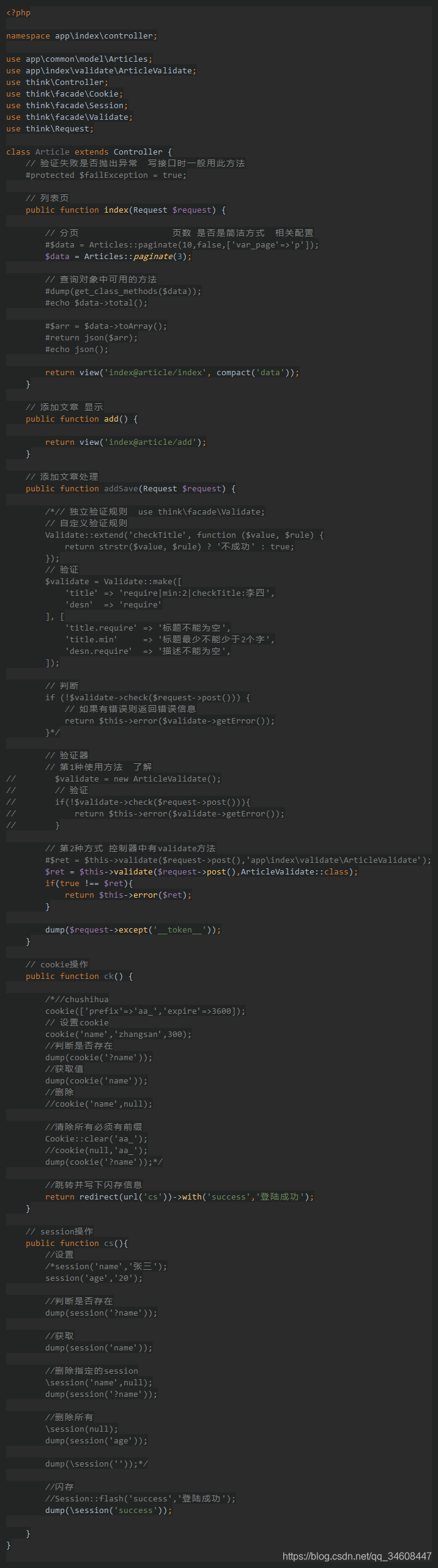Select the 'use app\common\model\Articles;' line

[79, 59]
